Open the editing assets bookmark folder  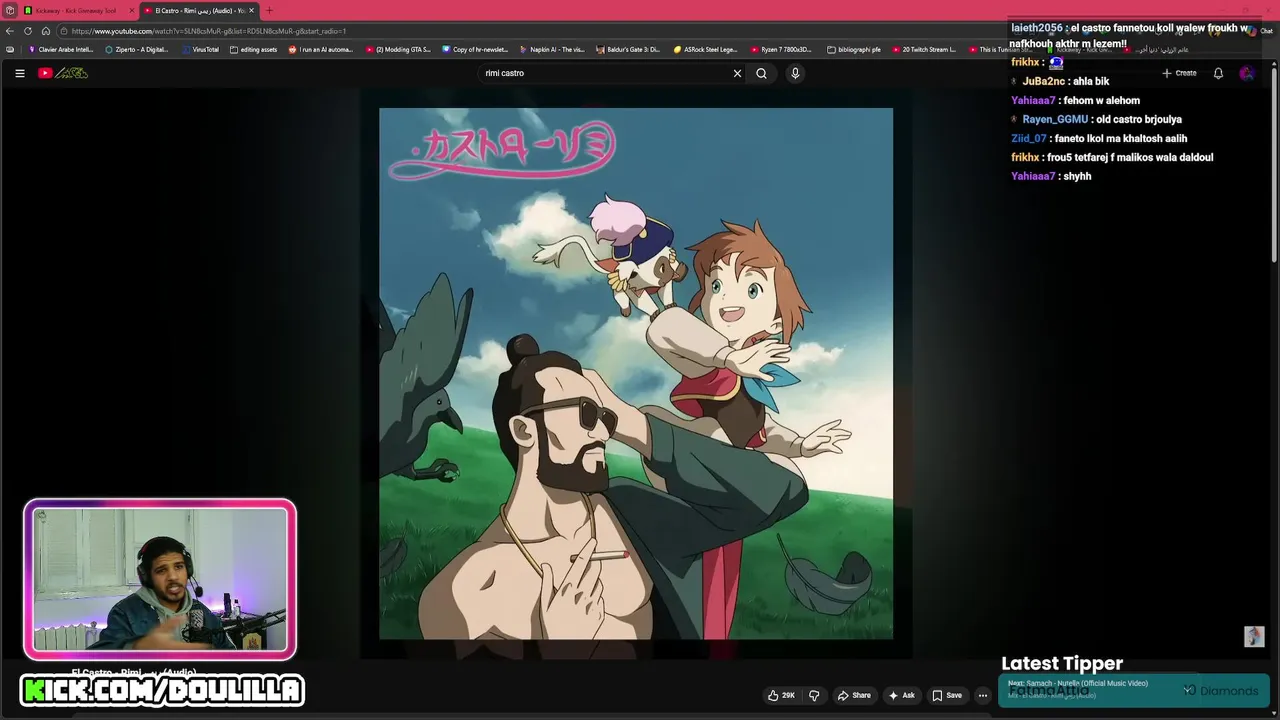[254, 49]
